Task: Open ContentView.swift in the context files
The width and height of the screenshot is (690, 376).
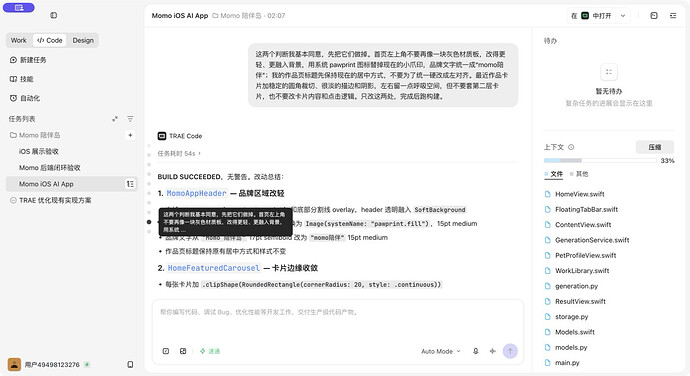Action: 583,225
